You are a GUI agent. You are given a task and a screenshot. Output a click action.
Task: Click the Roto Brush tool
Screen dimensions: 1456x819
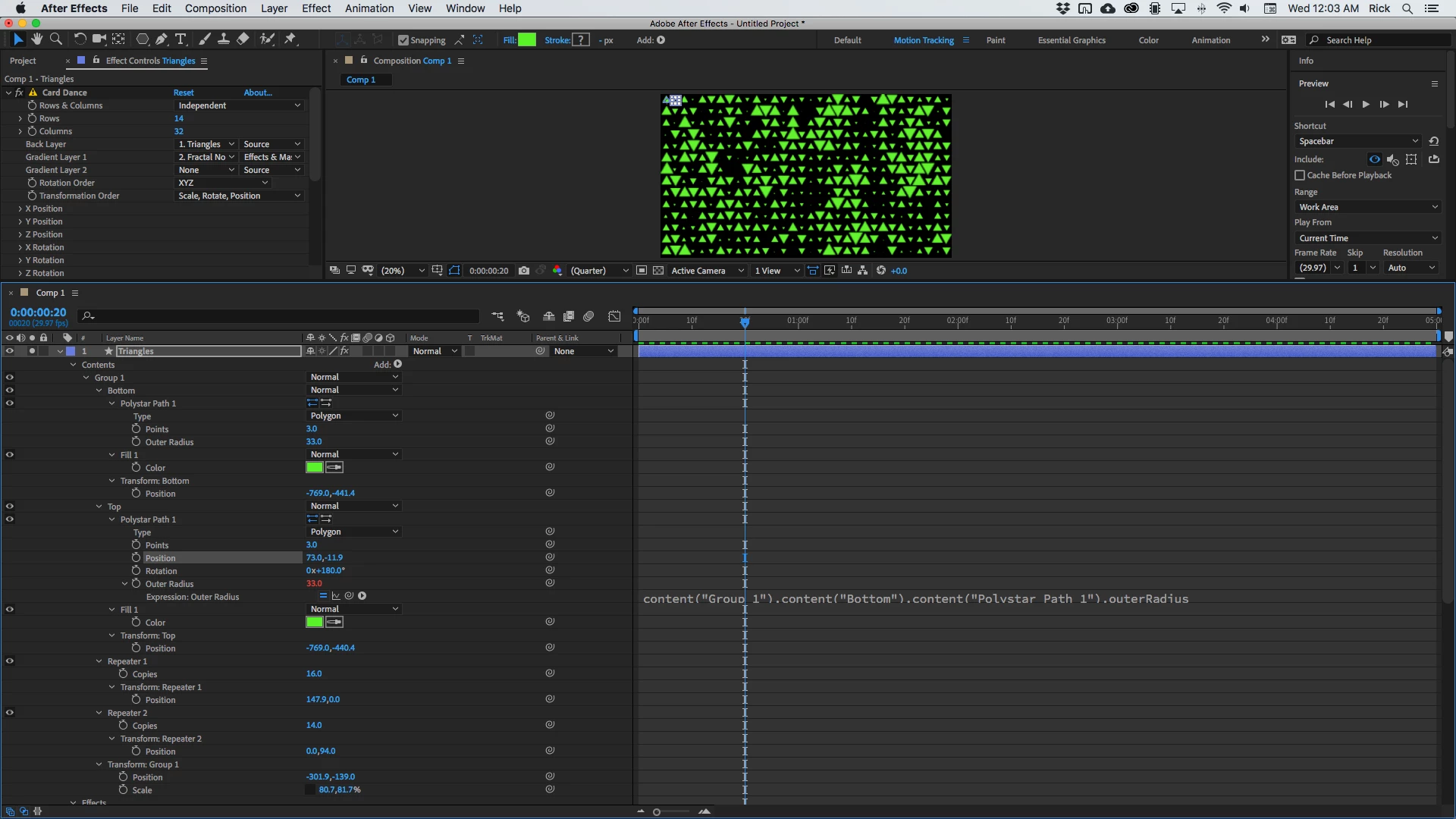click(267, 39)
